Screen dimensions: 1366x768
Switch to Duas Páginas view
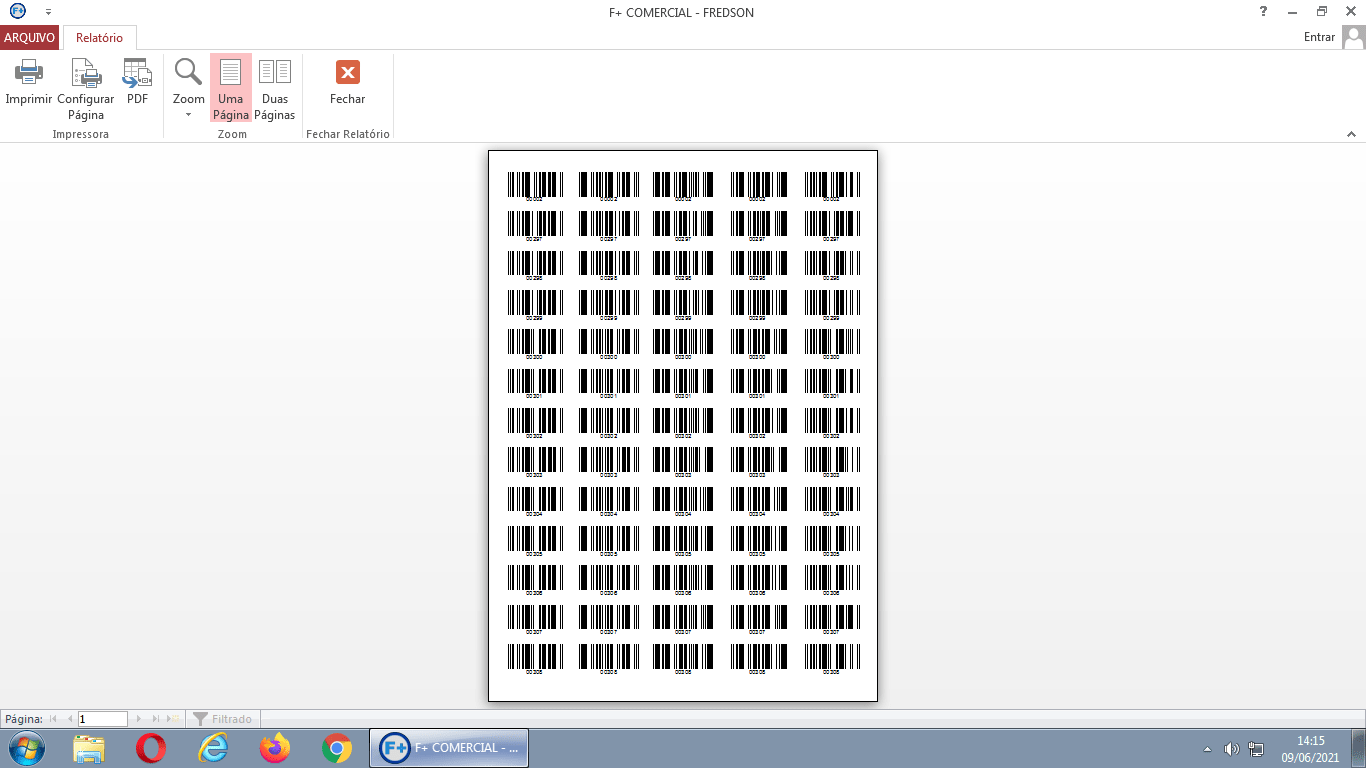pyautogui.click(x=274, y=88)
